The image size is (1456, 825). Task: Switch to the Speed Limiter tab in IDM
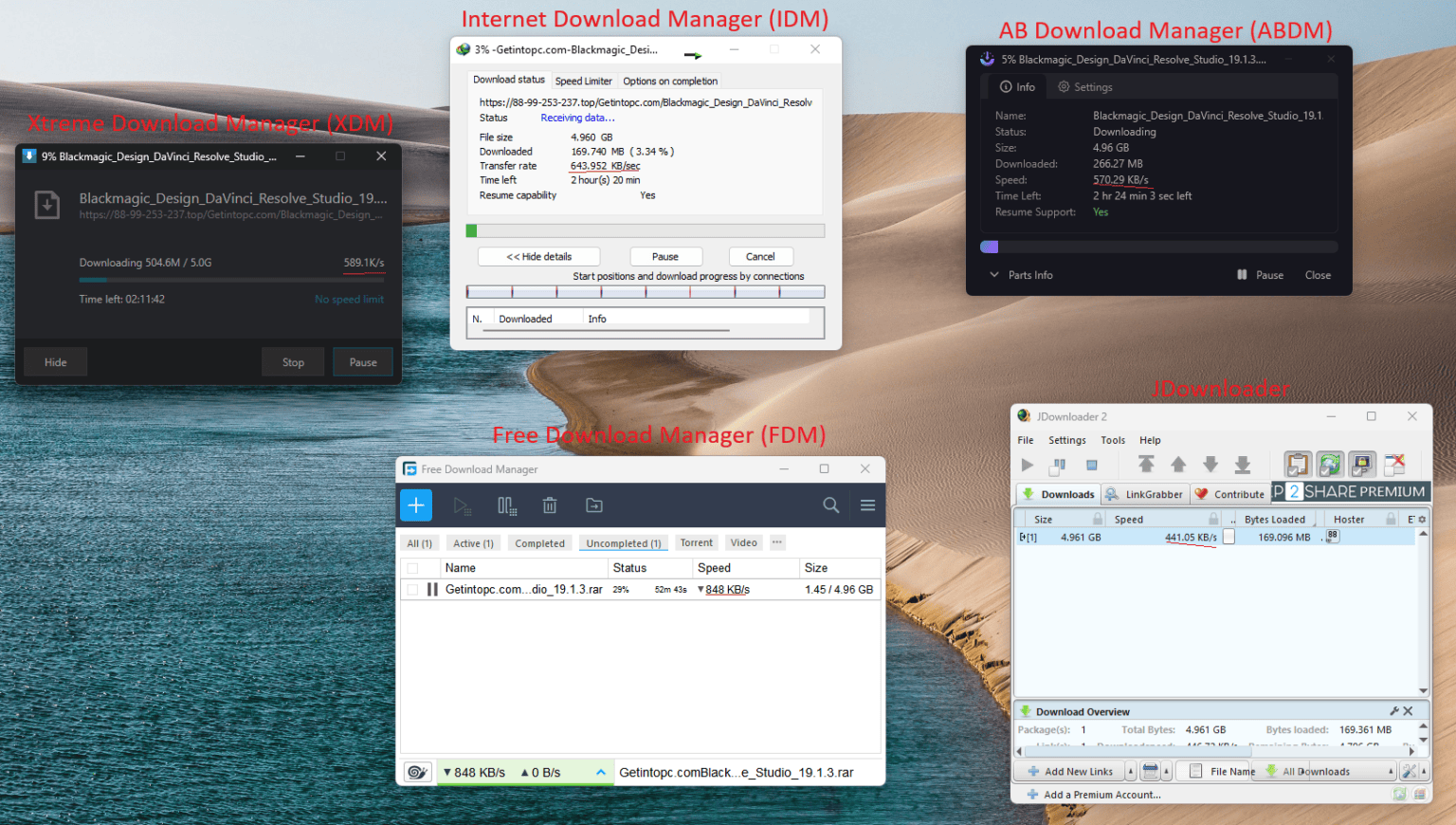[583, 81]
